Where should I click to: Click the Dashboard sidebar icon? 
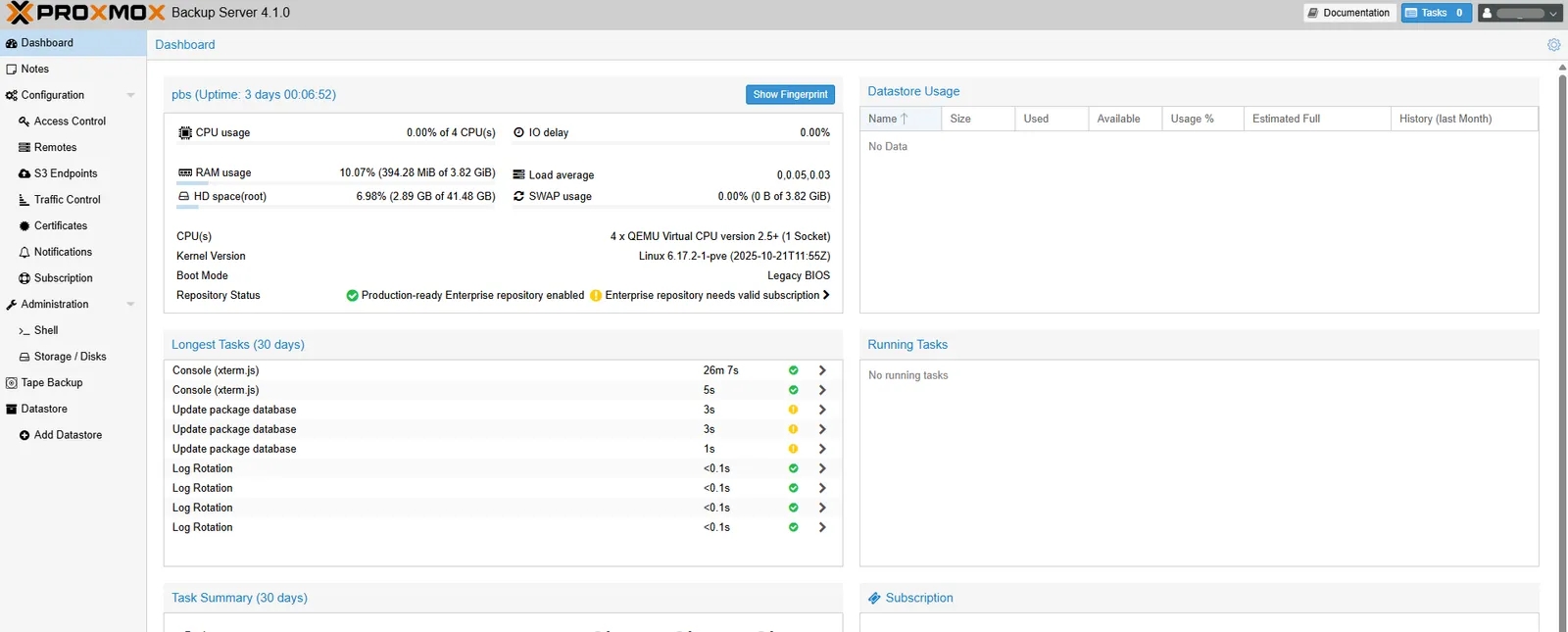click(x=12, y=43)
